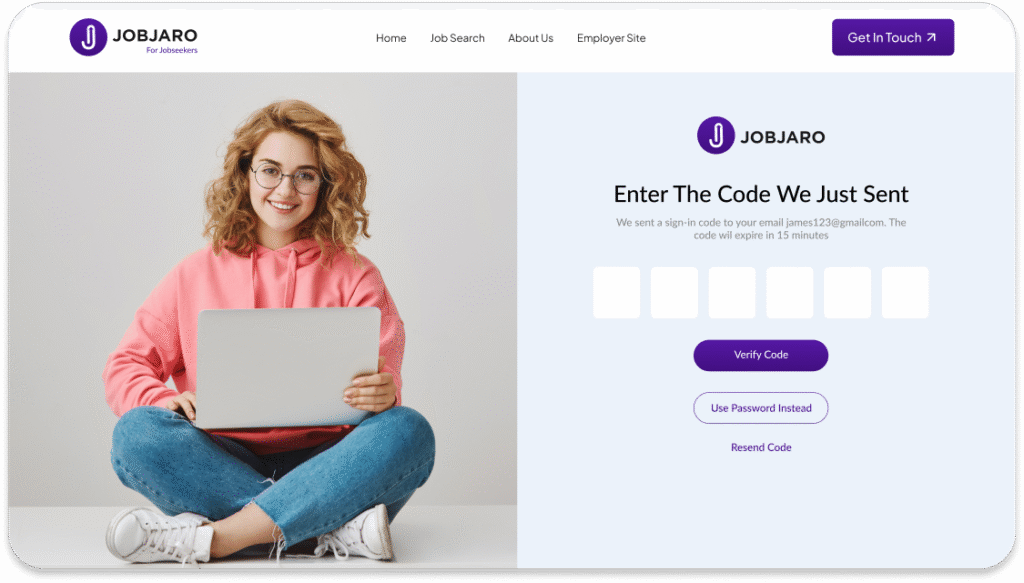Click the Verify Code button

tap(761, 355)
